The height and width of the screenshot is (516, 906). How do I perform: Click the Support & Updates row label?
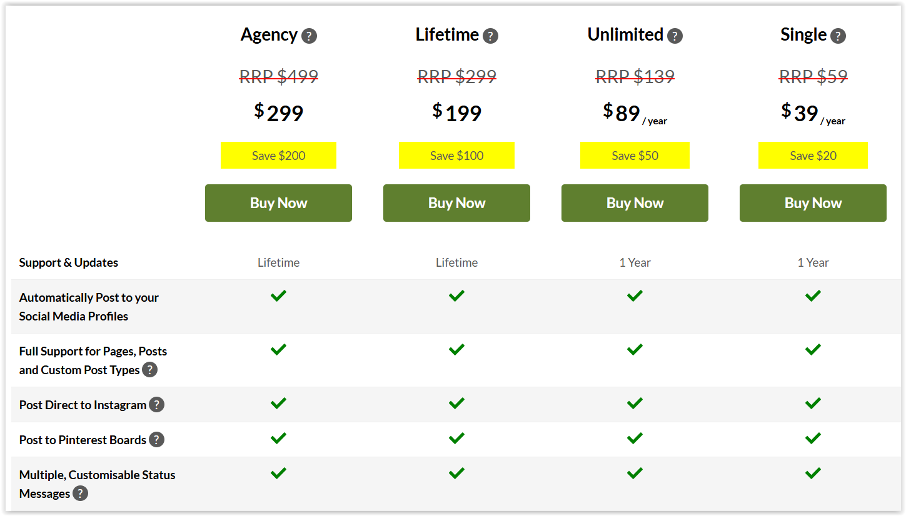(x=68, y=263)
